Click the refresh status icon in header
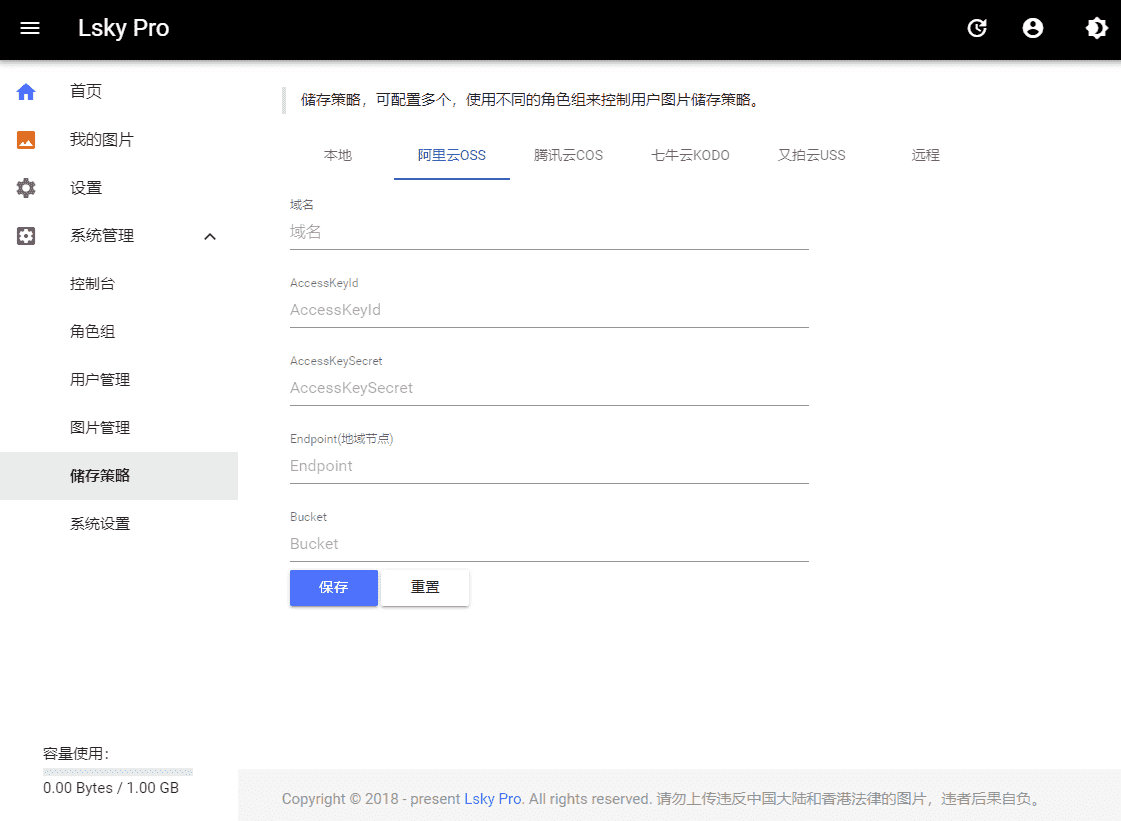Image resolution: width=1121 pixels, height=821 pixels. 977,28
